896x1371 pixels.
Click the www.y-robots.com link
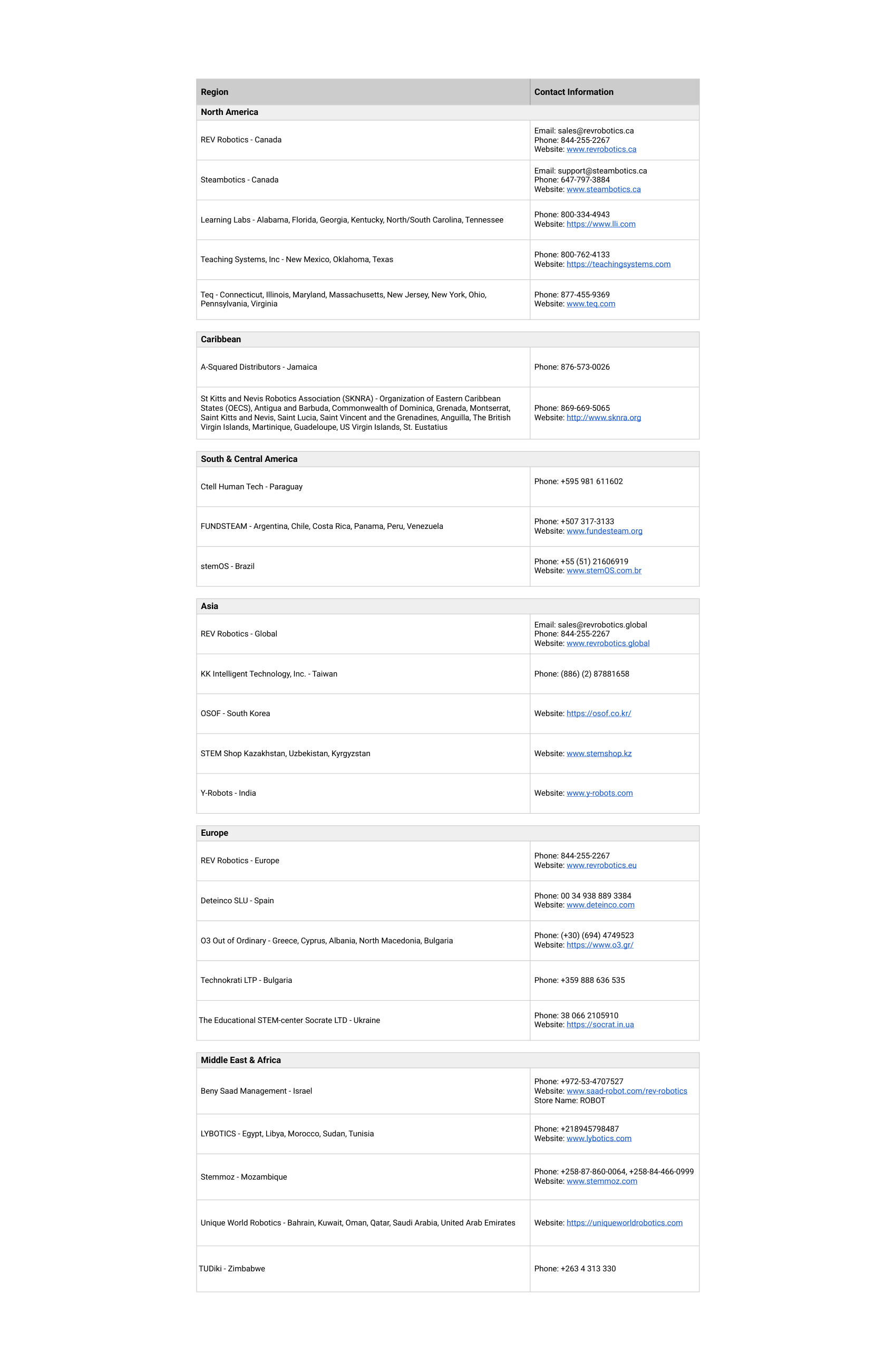pos(599,793)
